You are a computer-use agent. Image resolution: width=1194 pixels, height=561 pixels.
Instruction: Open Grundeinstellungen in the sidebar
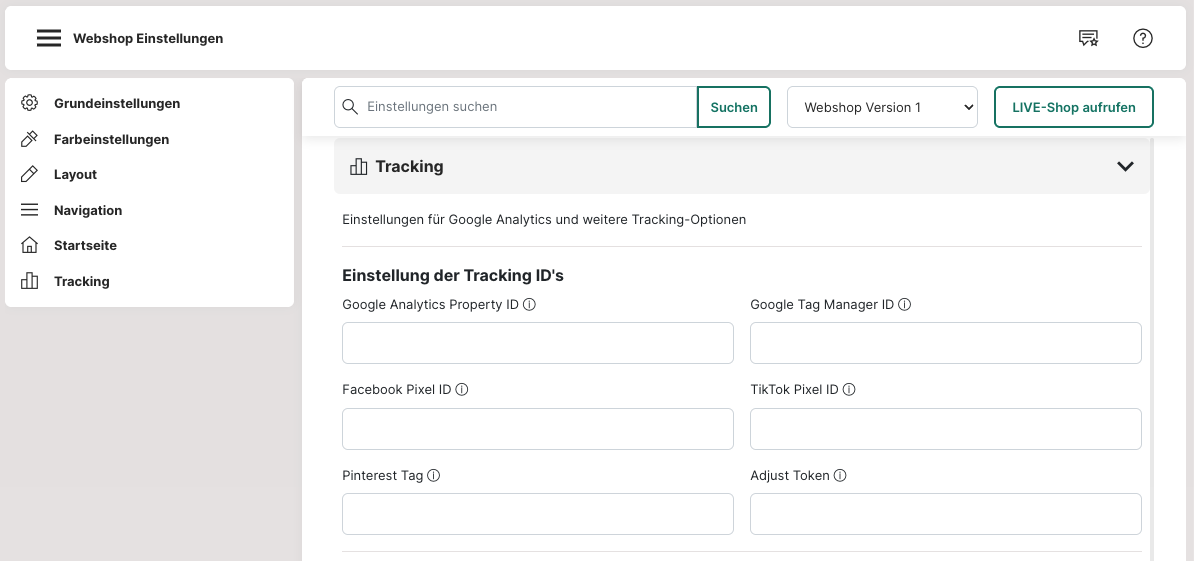116,103
